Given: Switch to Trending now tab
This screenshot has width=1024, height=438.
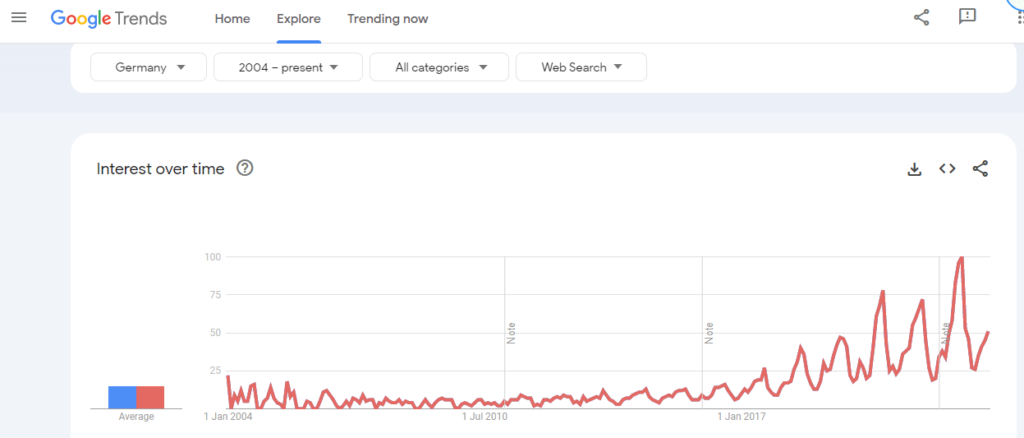Looking at the screenshot, I should [387, 19].
